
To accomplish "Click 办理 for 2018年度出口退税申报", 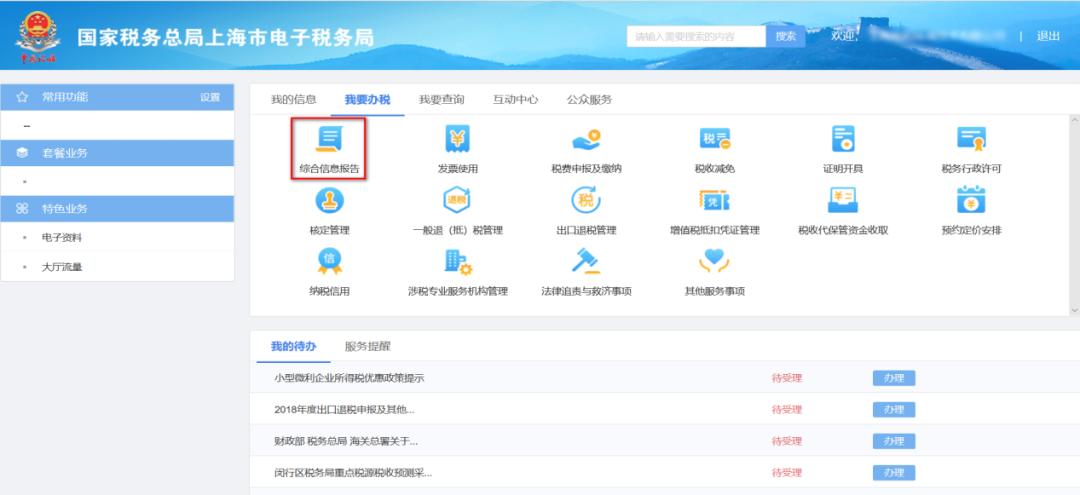I will coord(894,410).
